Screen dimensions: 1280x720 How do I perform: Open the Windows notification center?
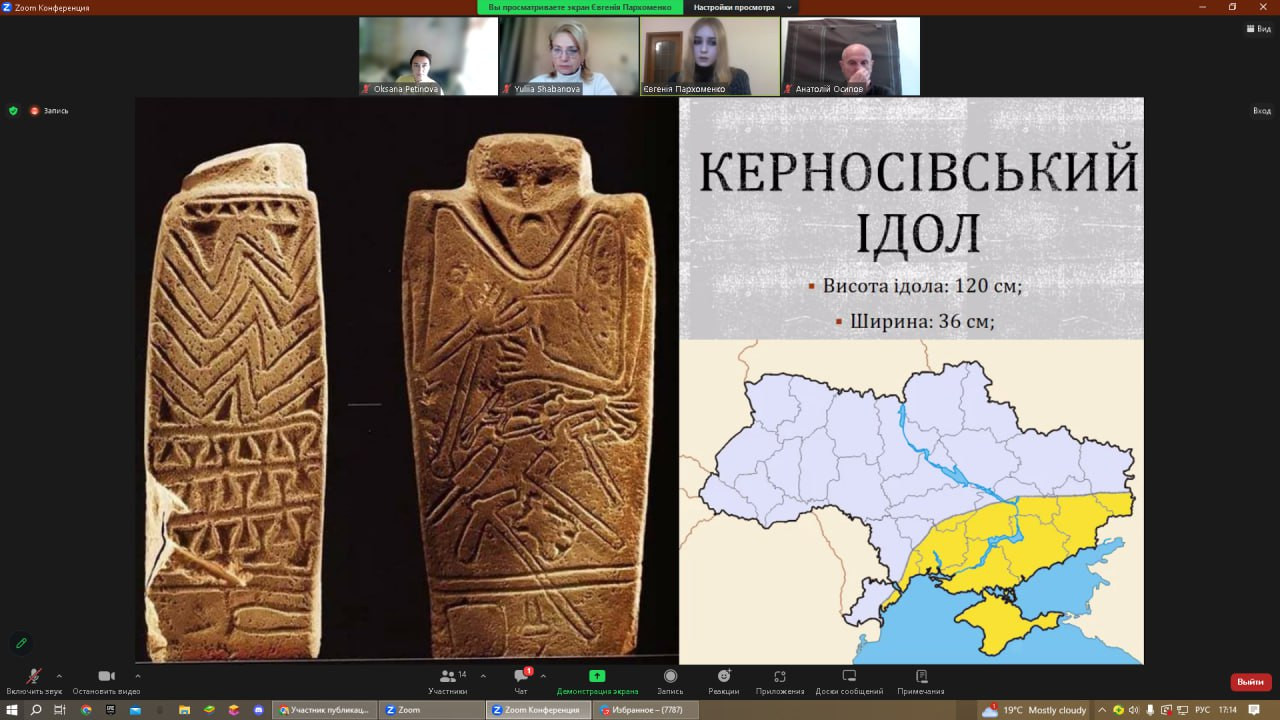click(1254, 710)
